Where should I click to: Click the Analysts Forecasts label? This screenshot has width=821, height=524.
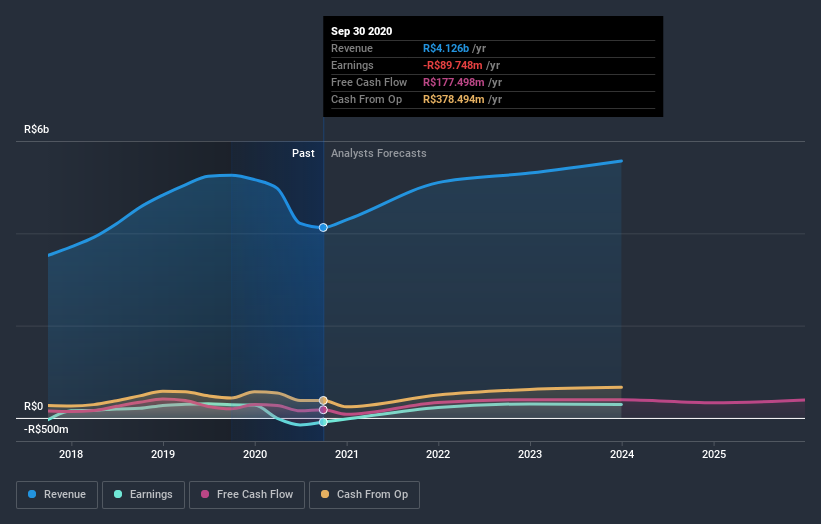click(x=379, y=153)
